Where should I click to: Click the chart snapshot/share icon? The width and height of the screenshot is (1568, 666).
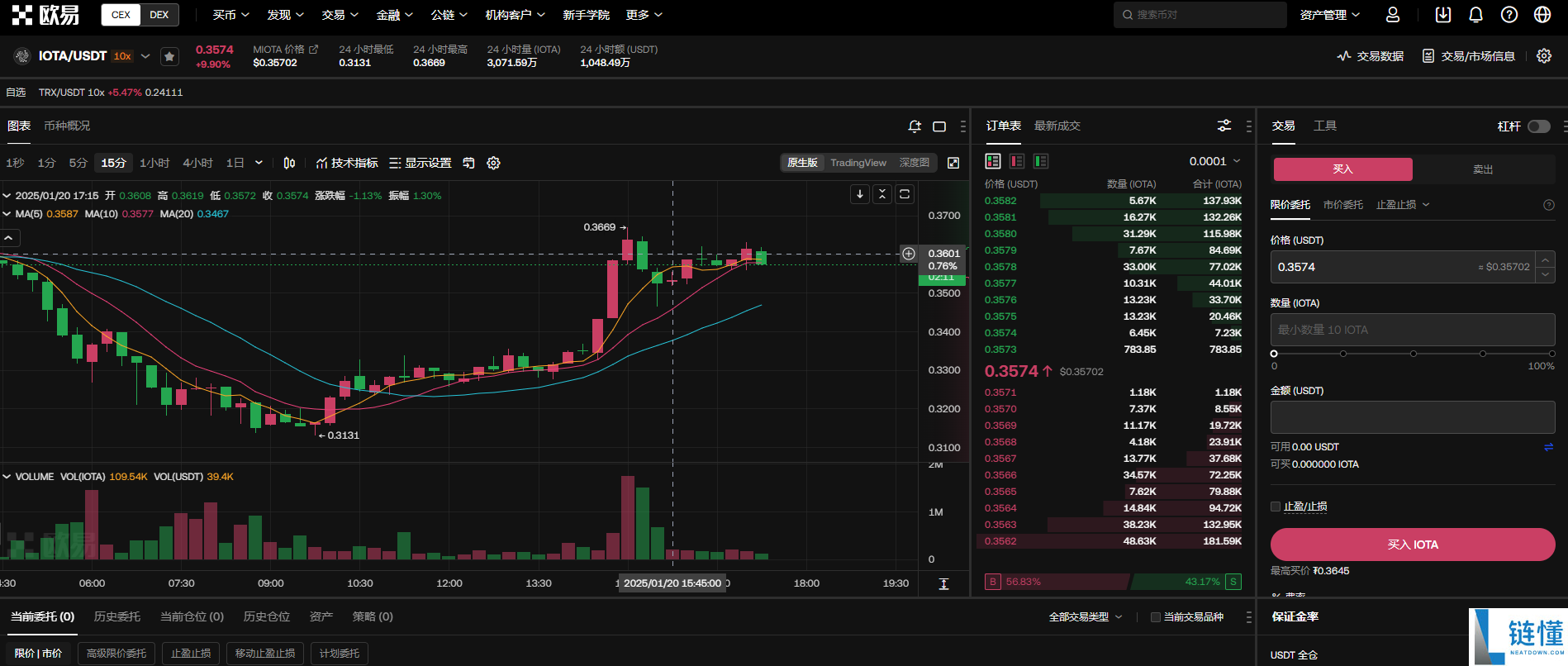point(468,163)
